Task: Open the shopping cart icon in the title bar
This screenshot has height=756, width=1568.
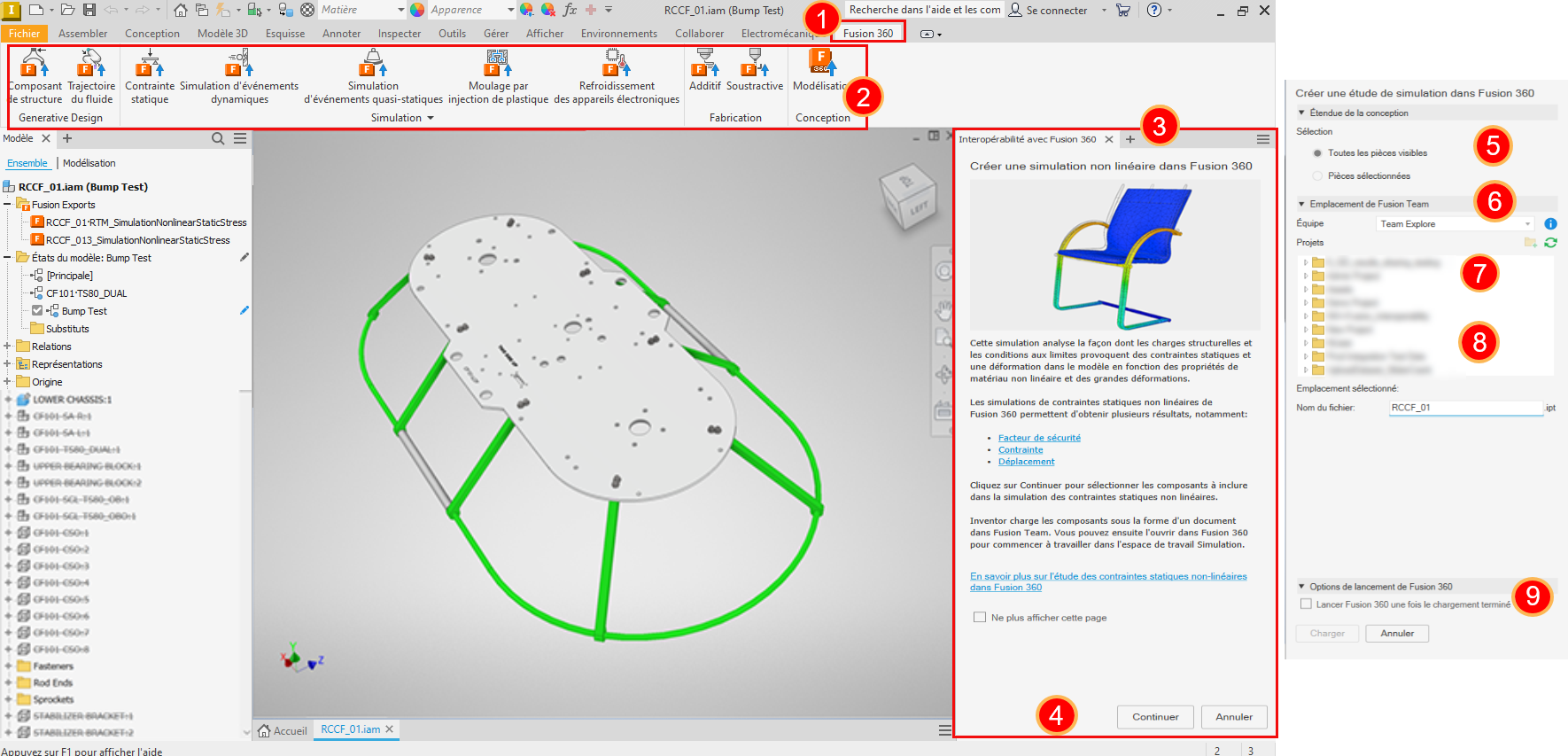Action: (1123, 10)
